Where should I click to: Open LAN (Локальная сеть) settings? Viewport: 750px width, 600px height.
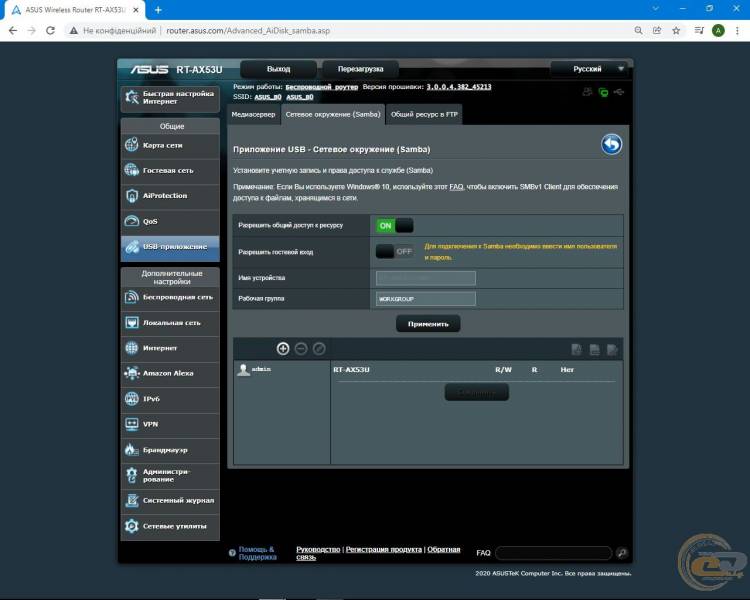[170, 323]
